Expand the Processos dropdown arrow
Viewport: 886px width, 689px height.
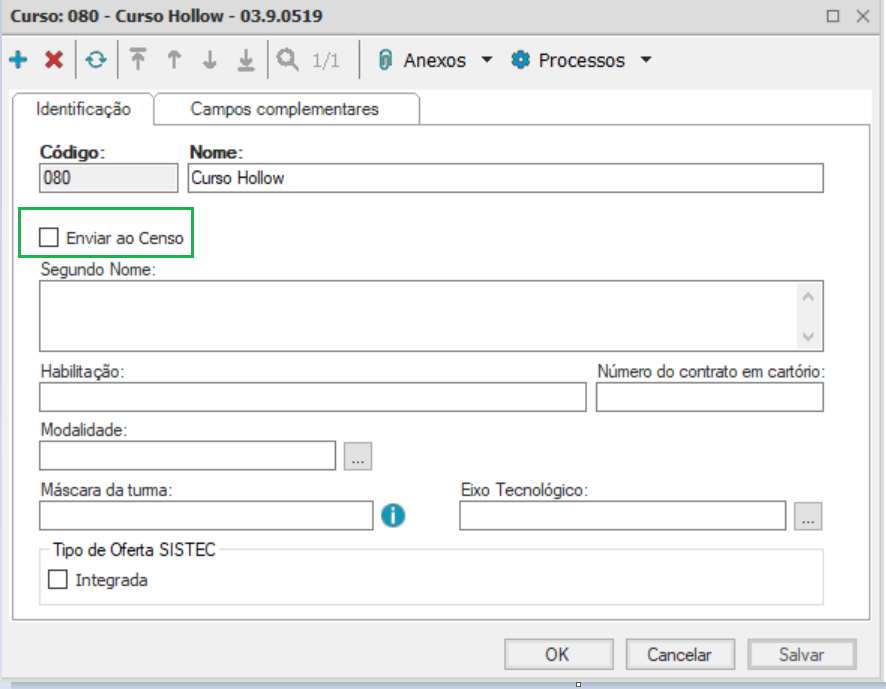tap(646, 59)
